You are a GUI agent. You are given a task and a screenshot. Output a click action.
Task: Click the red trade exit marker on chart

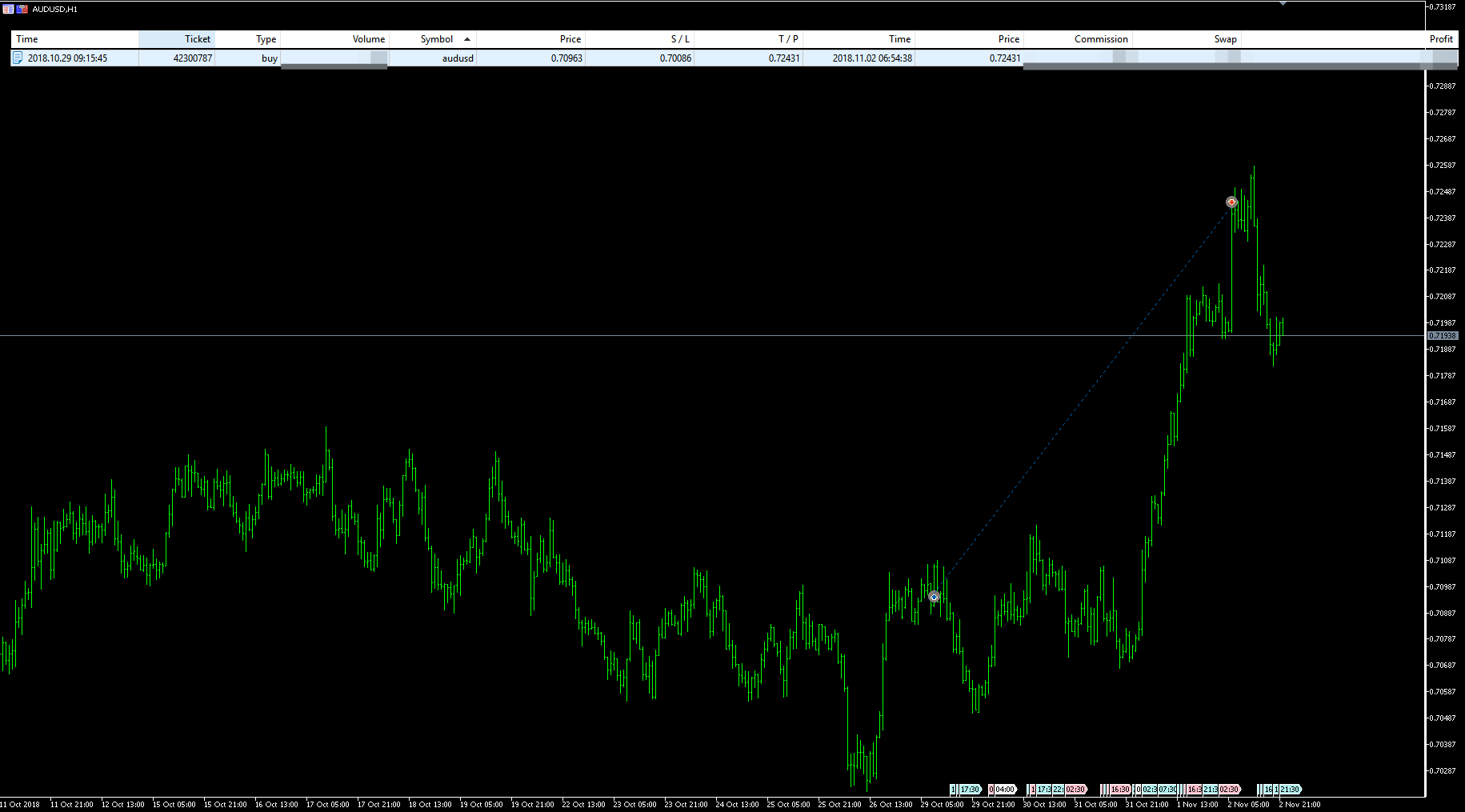coord(1231,202)
